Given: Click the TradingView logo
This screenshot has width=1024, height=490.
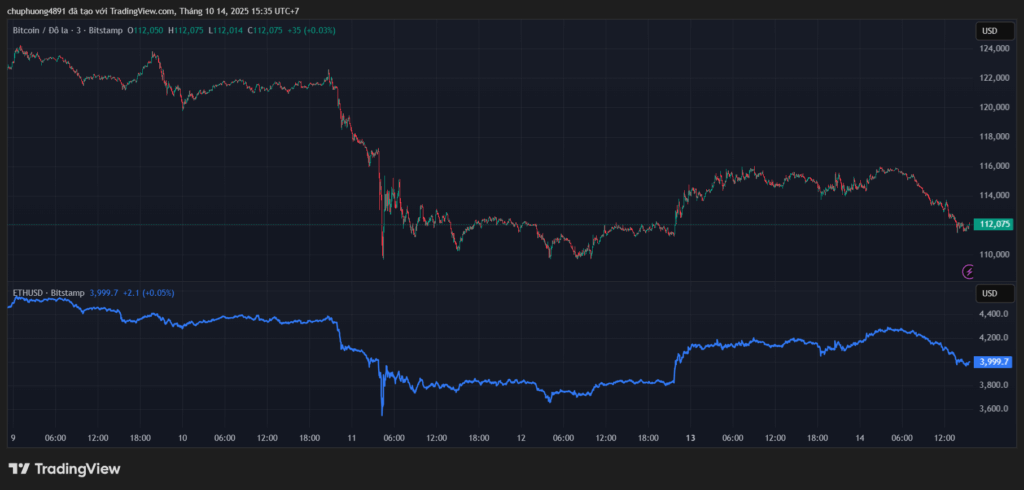Looking at the screenshot, I should tap(64, 468).
